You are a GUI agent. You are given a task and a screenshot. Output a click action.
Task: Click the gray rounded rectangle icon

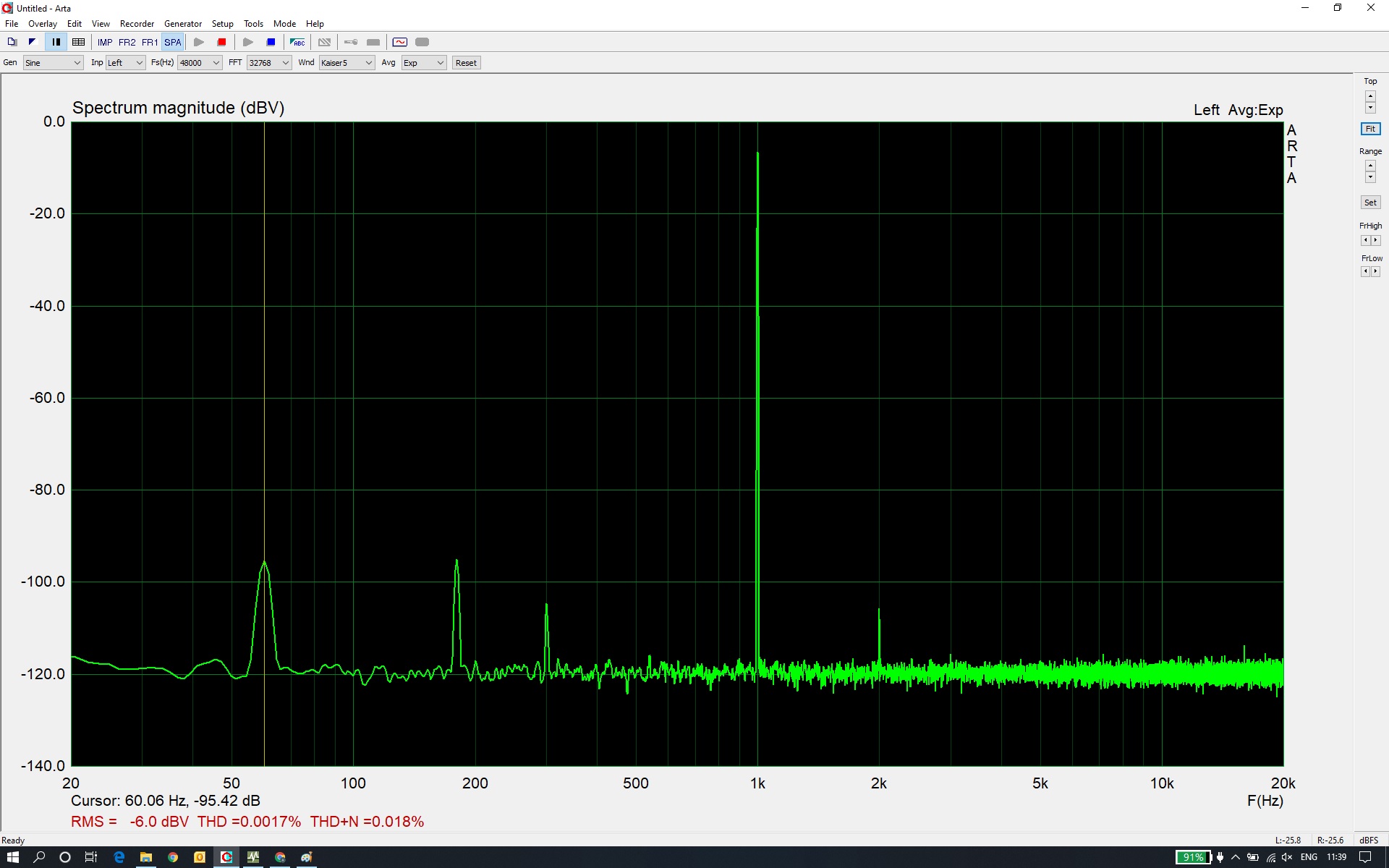[x=422, y=42]
